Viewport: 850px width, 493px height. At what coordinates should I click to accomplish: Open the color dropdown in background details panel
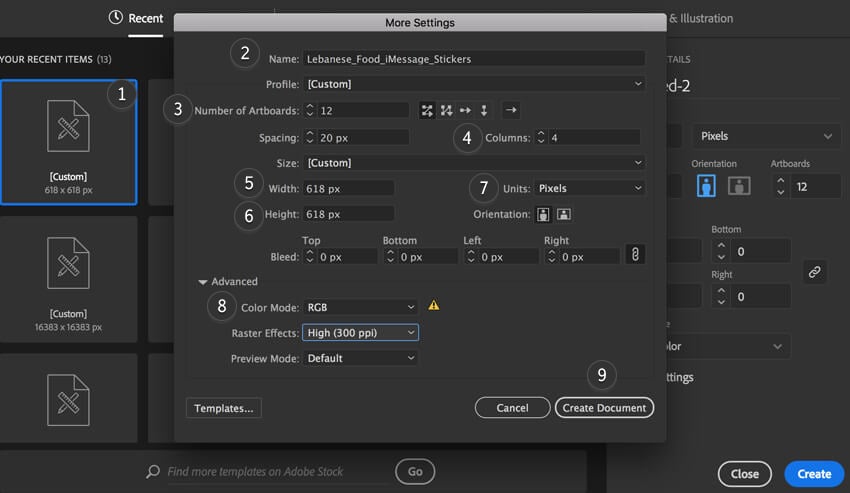tap(728, 346)
